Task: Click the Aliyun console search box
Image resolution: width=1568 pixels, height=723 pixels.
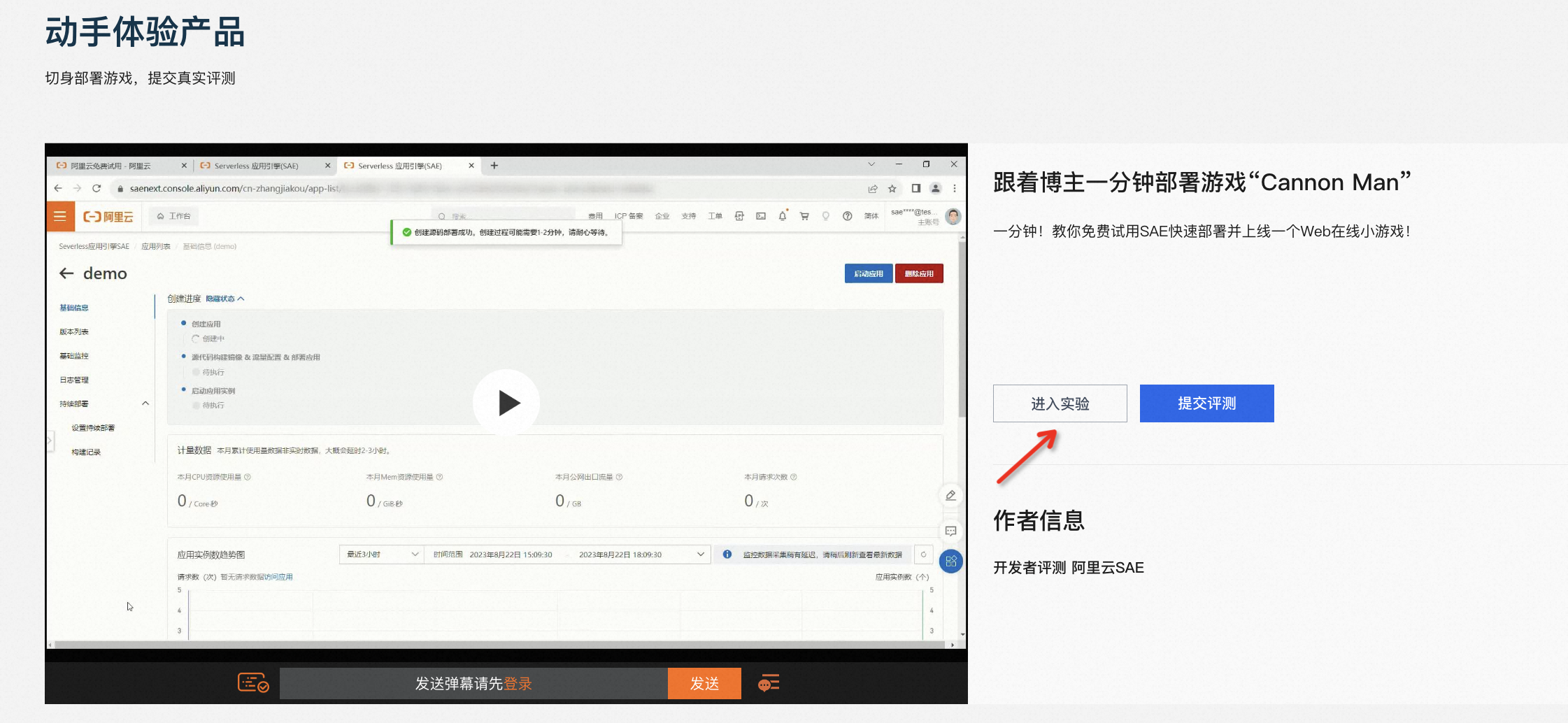Action: [504, 216]
